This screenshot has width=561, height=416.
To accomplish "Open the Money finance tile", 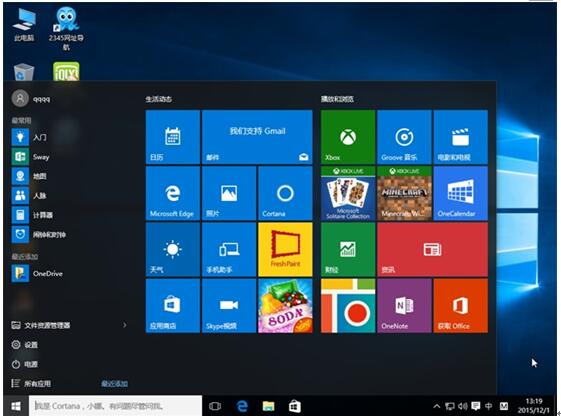I will (x=348, y=249).
